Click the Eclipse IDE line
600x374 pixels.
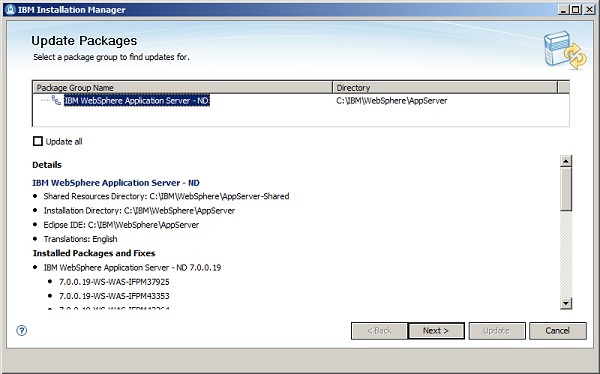tap(121, 225)
